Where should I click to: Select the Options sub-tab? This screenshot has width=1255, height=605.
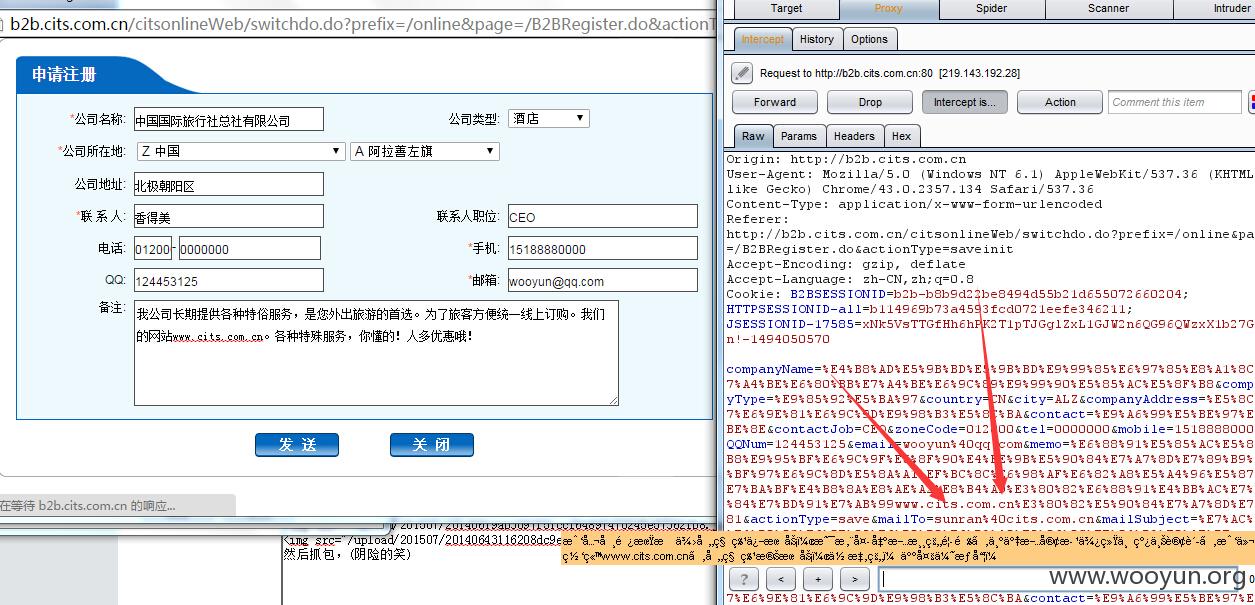pyautogui.click(x=869, y=39)
